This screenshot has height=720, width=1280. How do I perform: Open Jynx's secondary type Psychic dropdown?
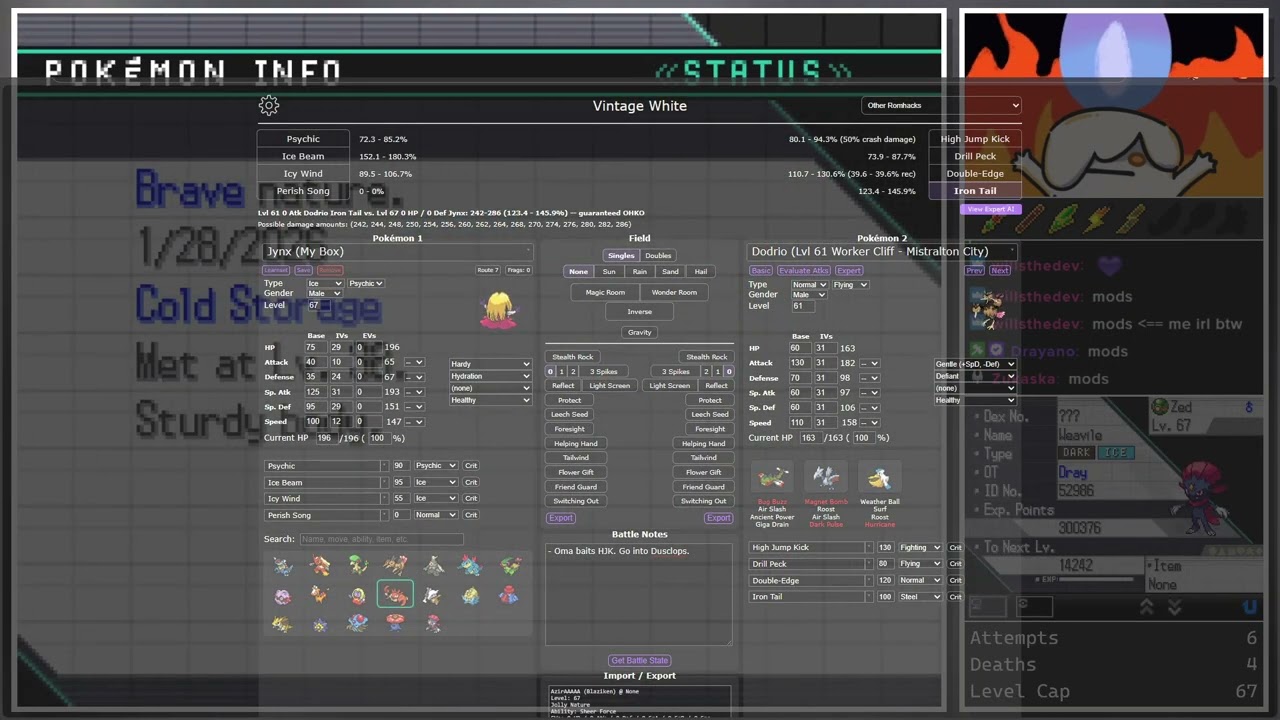366,283
